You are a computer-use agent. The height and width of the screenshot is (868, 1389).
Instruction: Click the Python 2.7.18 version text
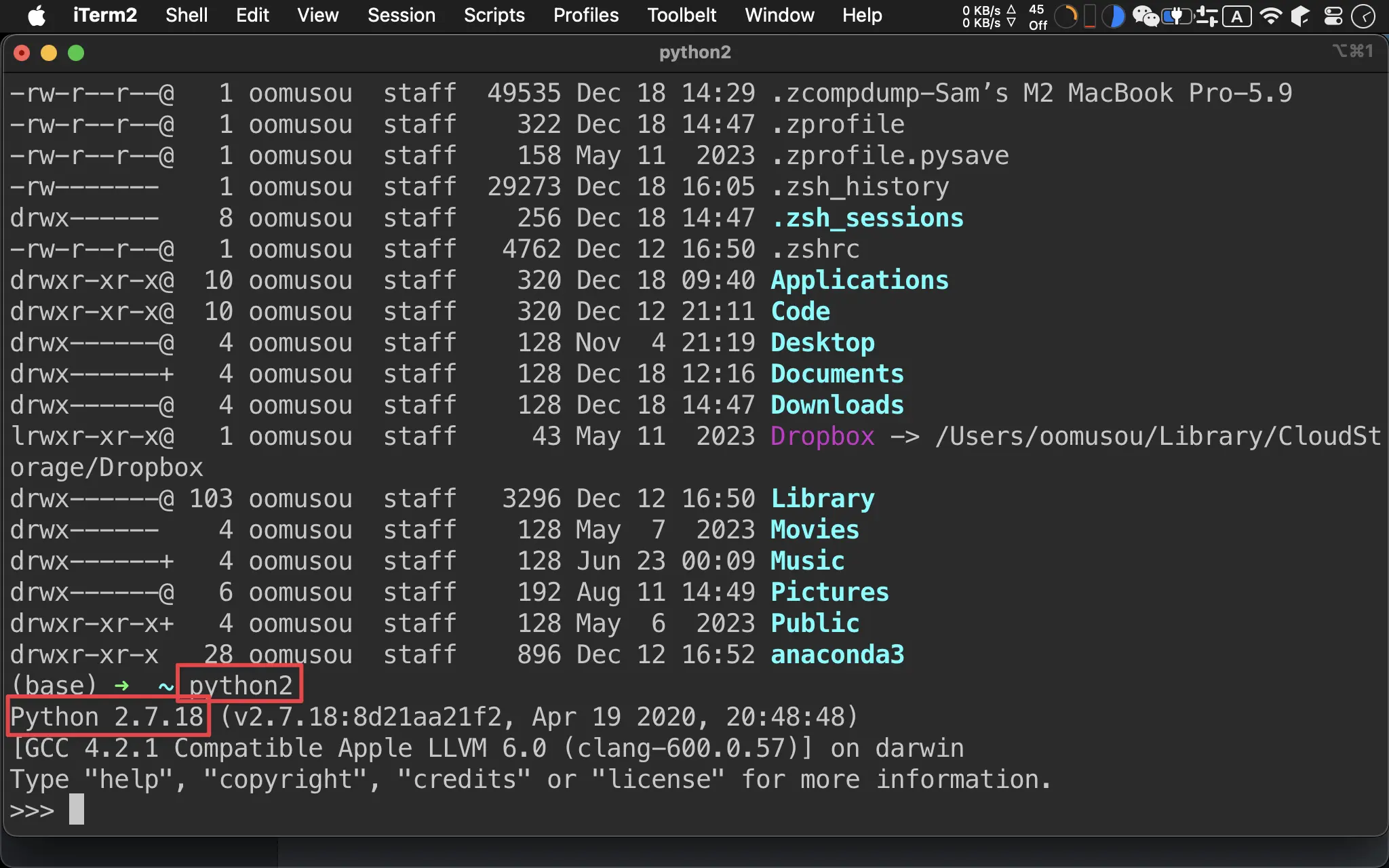point(107,717)
